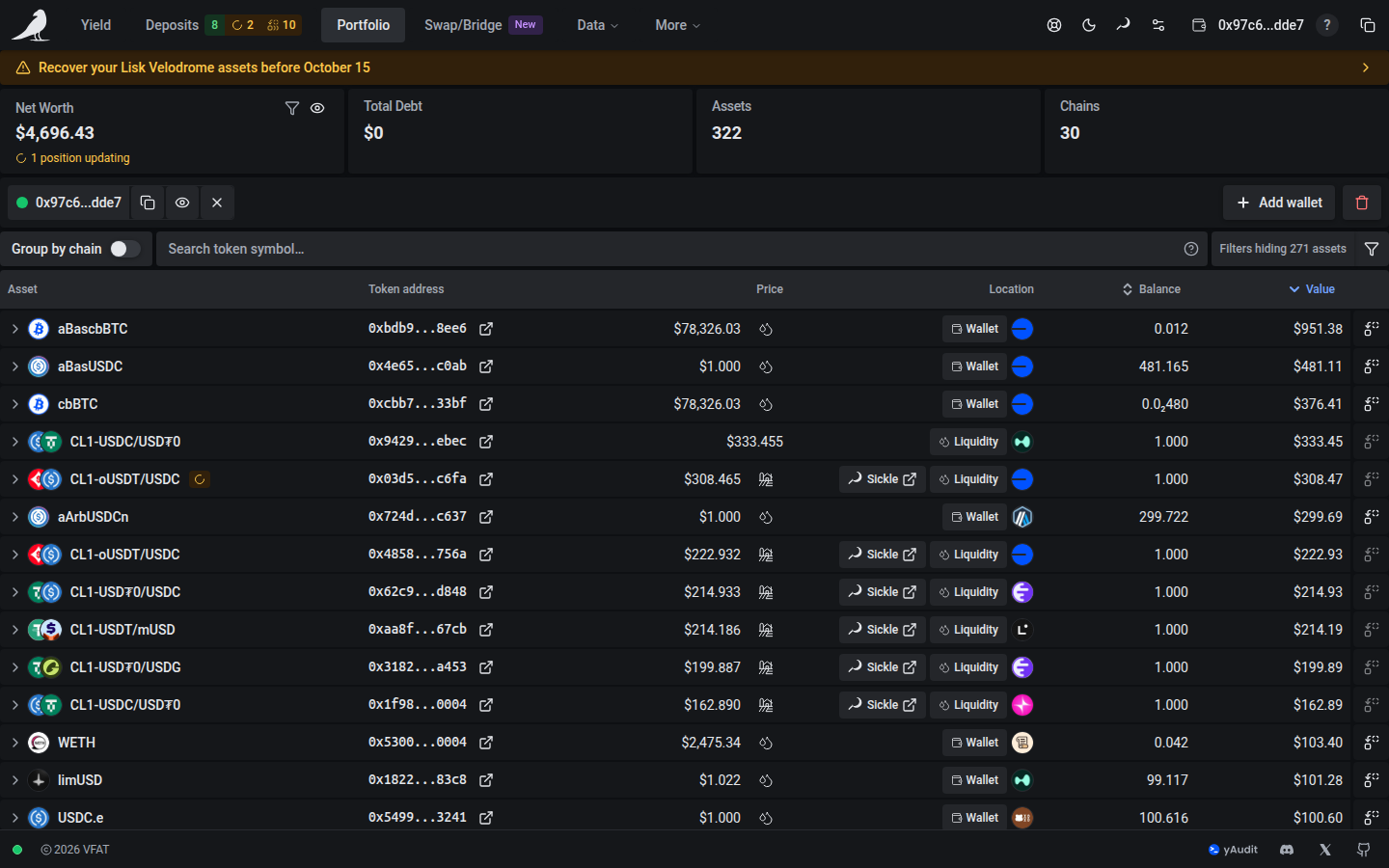The height and width of the screenshot is (868, 1389).
Task: Open Net Worth filter funnel icon
Action: (x=292, y=108)
